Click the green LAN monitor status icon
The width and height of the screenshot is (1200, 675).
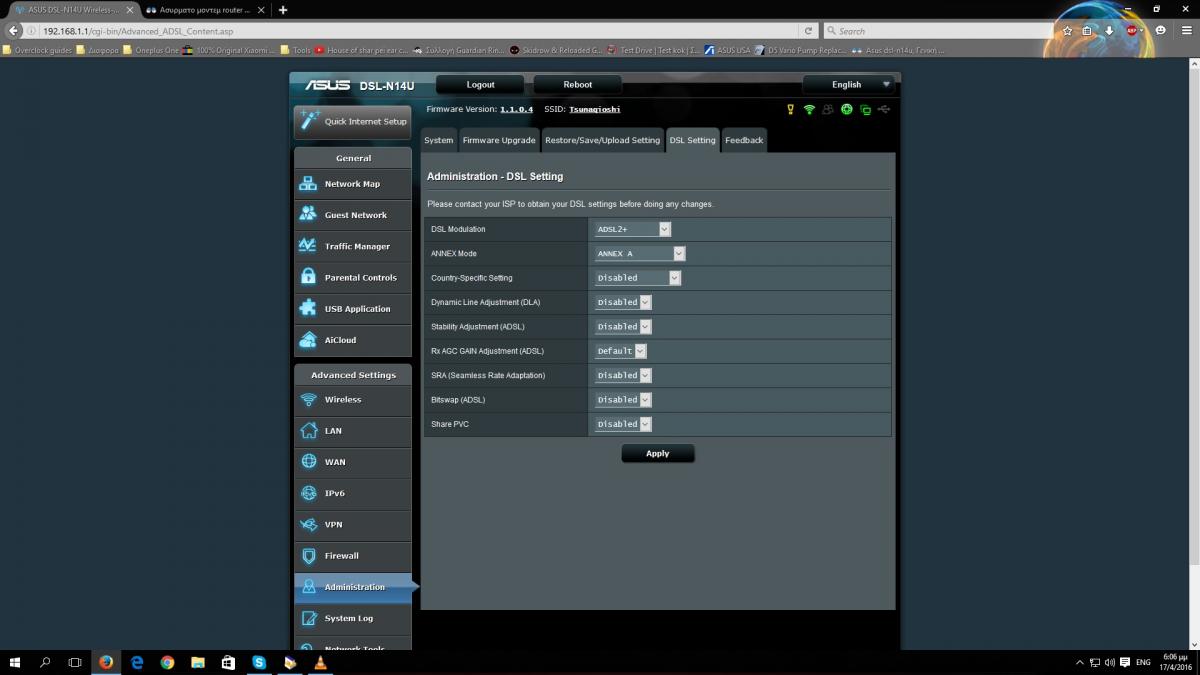[865, 110]
